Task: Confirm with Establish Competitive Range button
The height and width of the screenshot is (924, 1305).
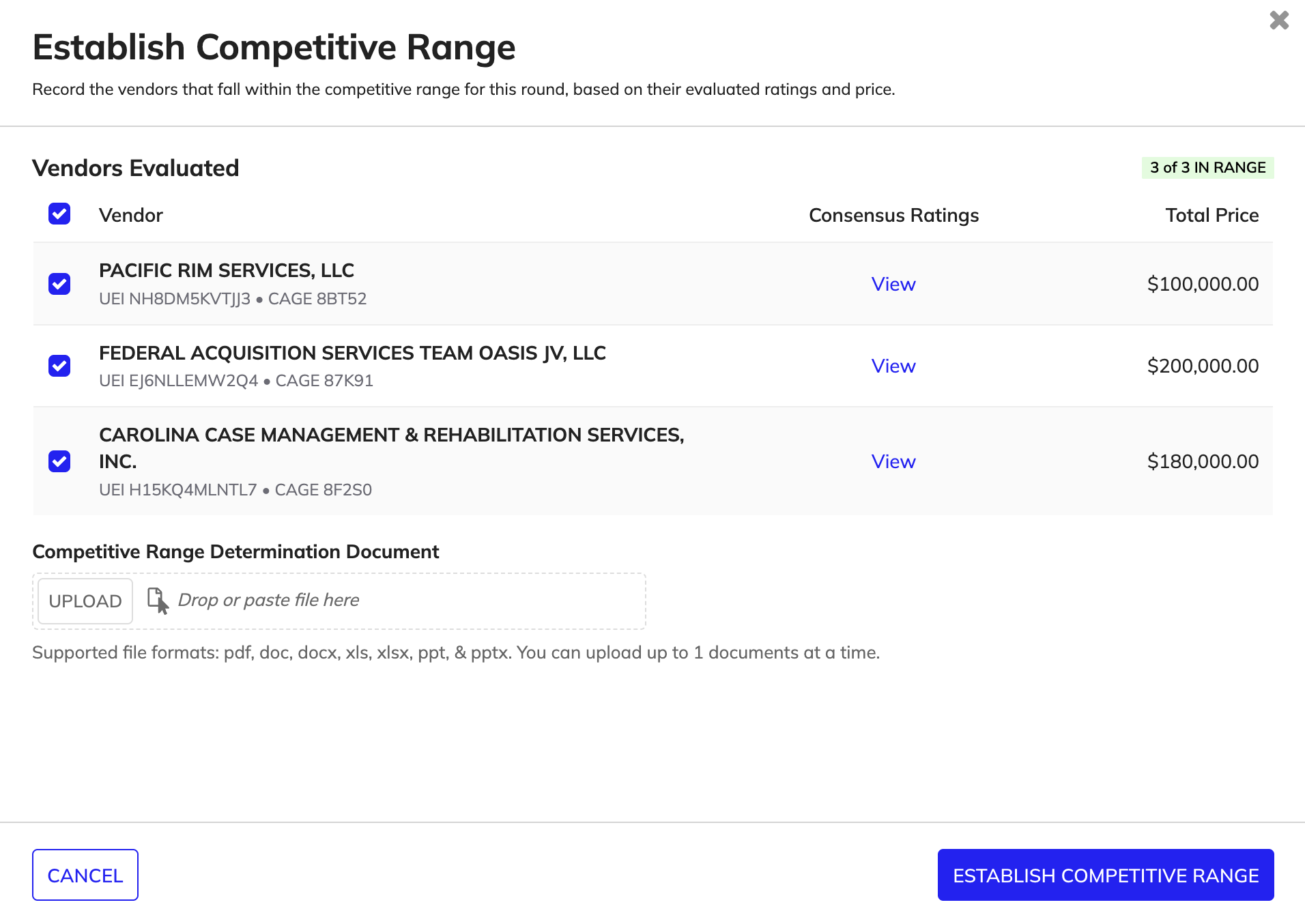Action: pyautogui.click(x=1106, y=875)
